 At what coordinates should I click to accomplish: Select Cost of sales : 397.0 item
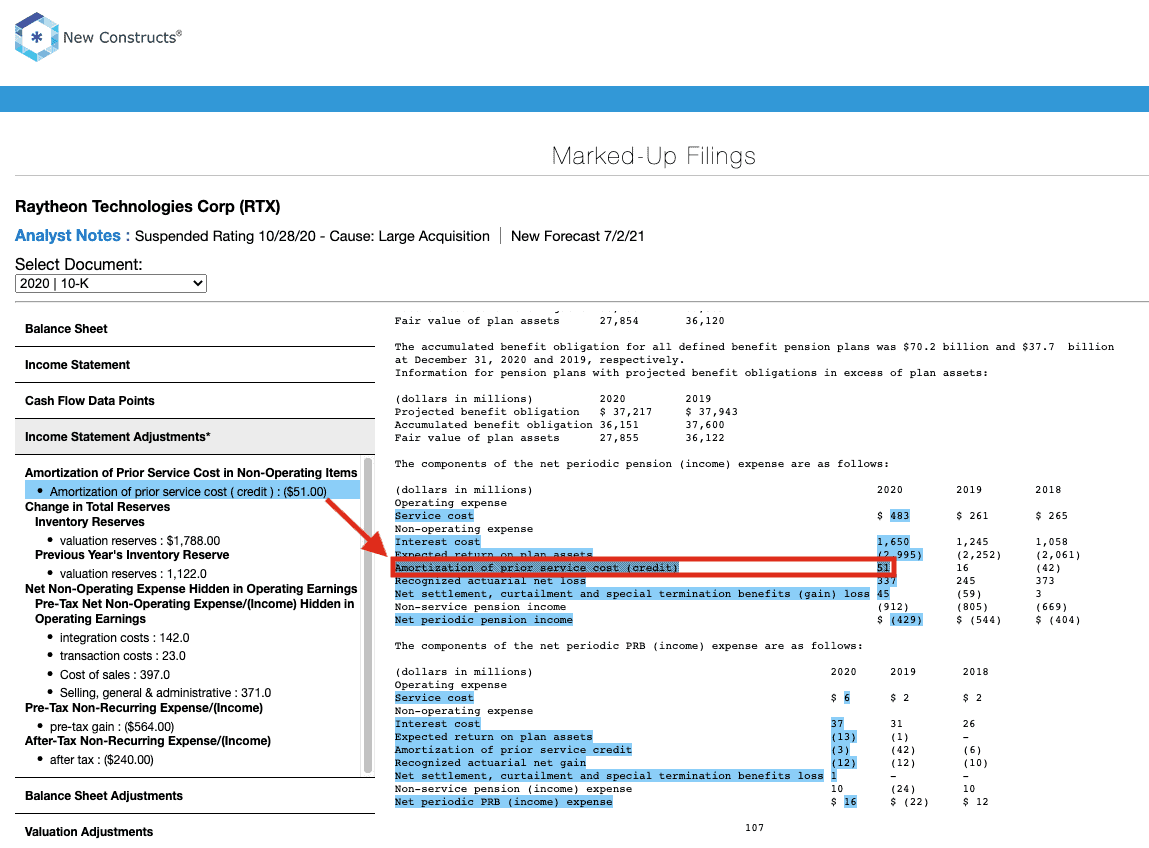point(114,675)
